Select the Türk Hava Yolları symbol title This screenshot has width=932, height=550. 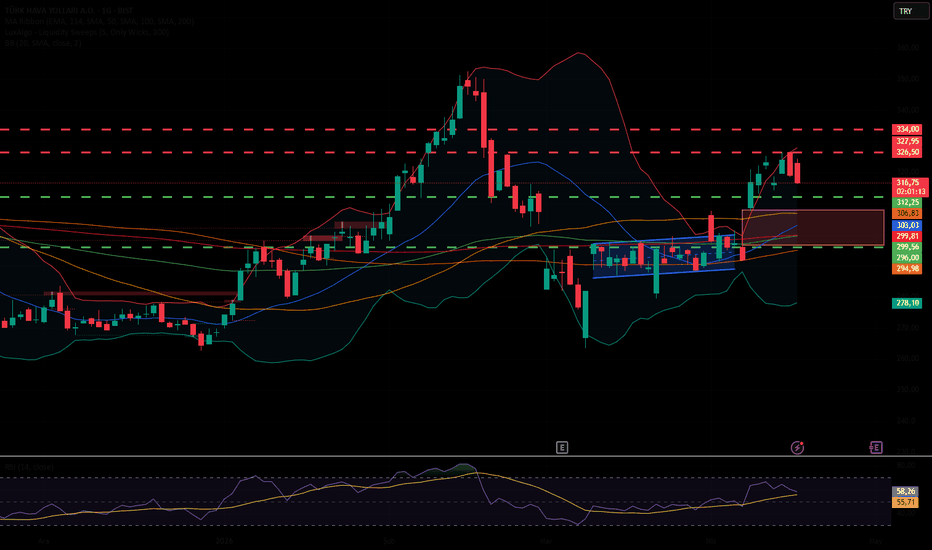coord(68,11)
